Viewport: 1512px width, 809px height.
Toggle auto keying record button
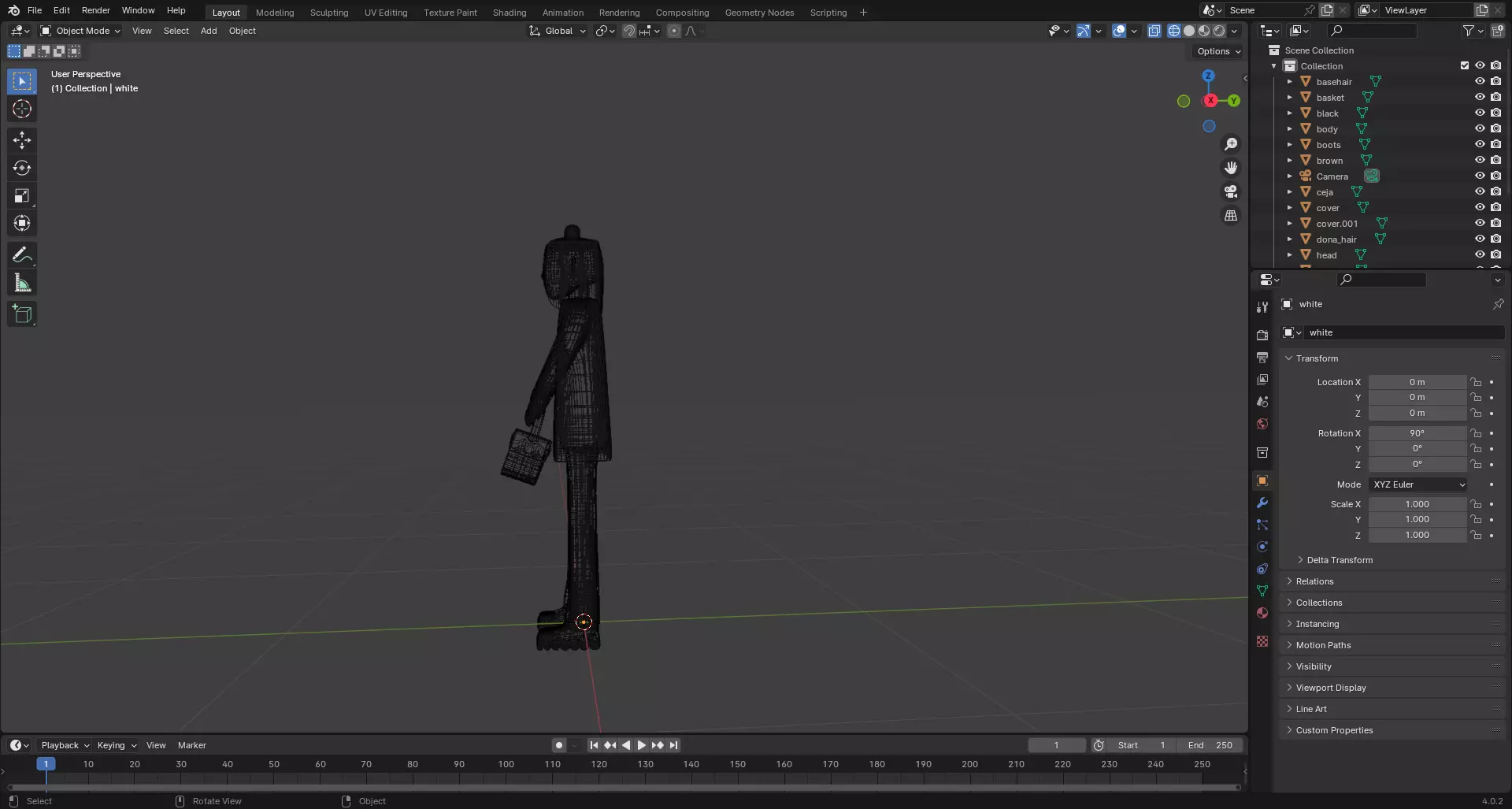pos(559,745)
